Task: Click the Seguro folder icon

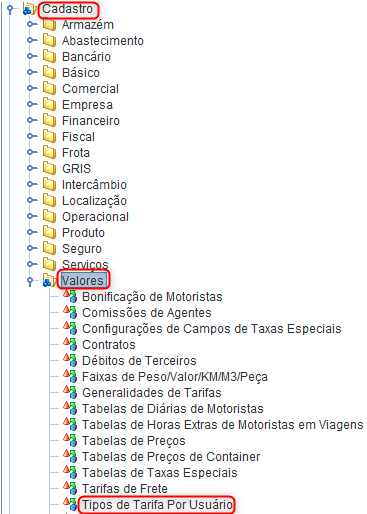Action: [49, 248]
